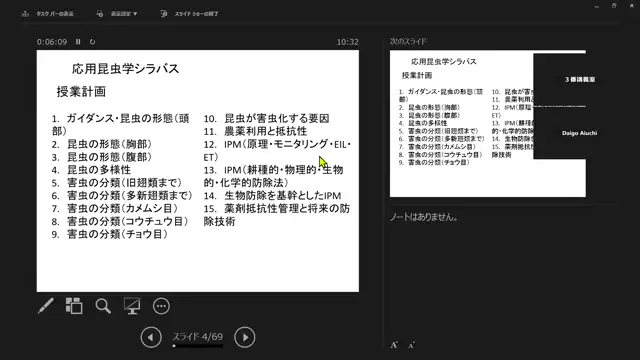This screenshot has width=640, height=360.
Task: Minimize the presenter view window
Action: coord(597,6)
